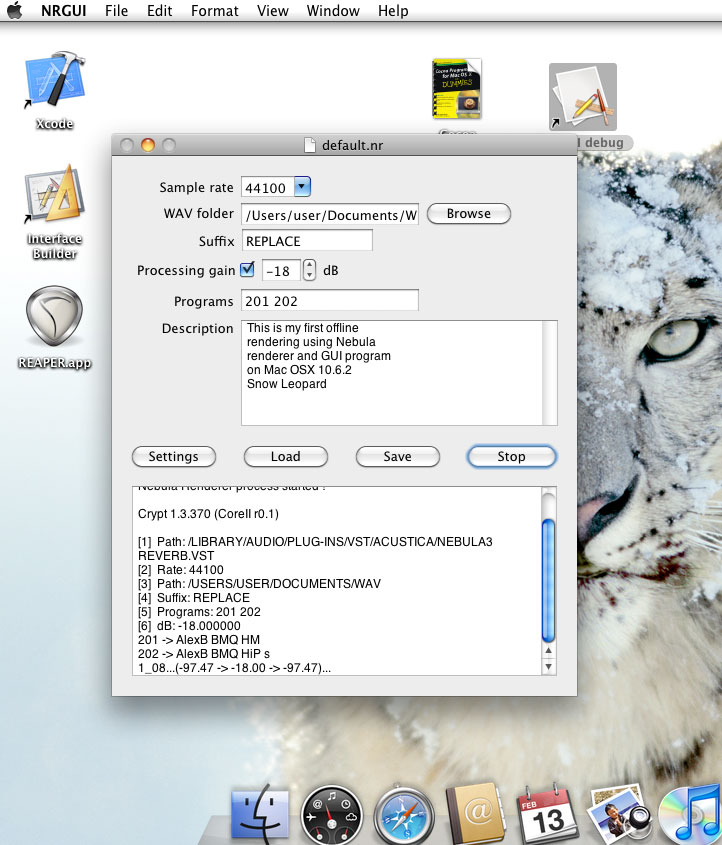
Task: Click into the Programs text field
Action: pyautogui.click(x=329, y=301)
